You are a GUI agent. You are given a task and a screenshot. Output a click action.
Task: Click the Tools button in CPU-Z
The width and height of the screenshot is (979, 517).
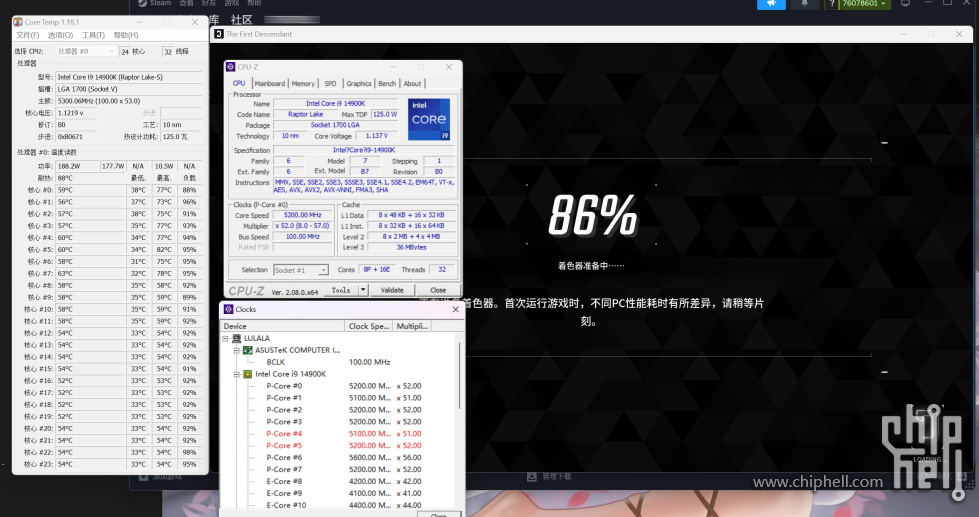[341, 290]
